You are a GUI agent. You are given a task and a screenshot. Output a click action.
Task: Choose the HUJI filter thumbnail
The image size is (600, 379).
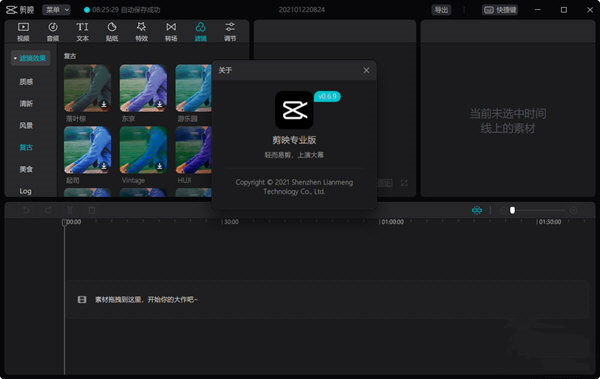pos(194,150)
